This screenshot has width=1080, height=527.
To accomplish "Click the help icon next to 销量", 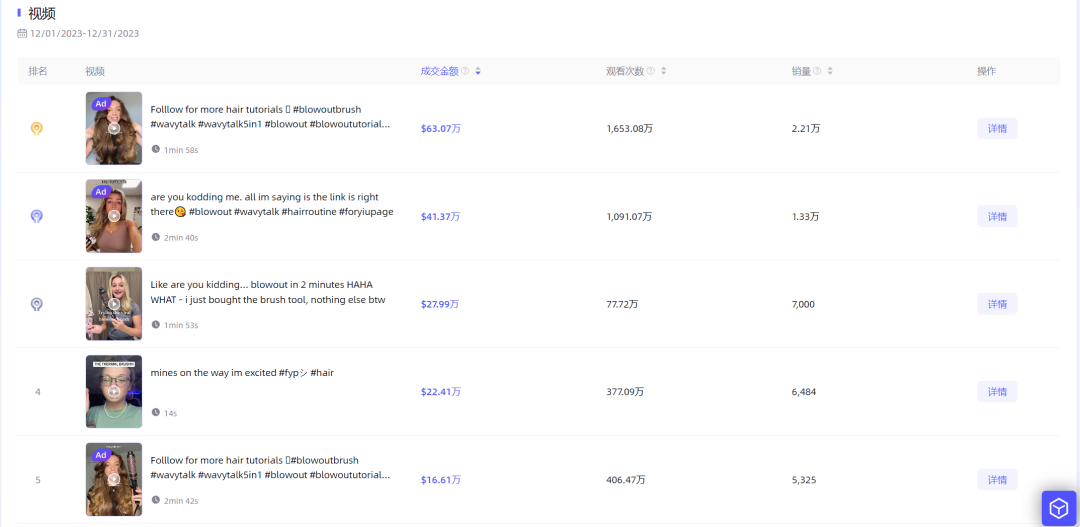I will [x=817, y=71].
